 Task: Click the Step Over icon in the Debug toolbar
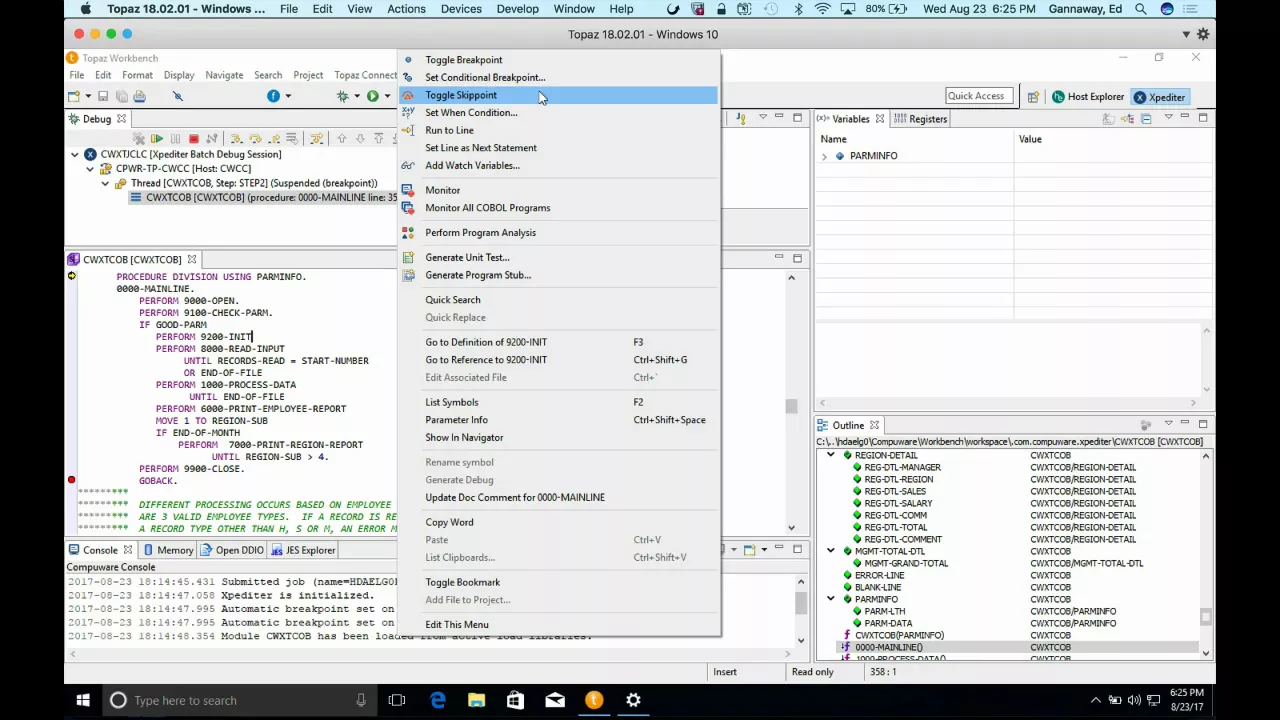[x=255, y=139]
